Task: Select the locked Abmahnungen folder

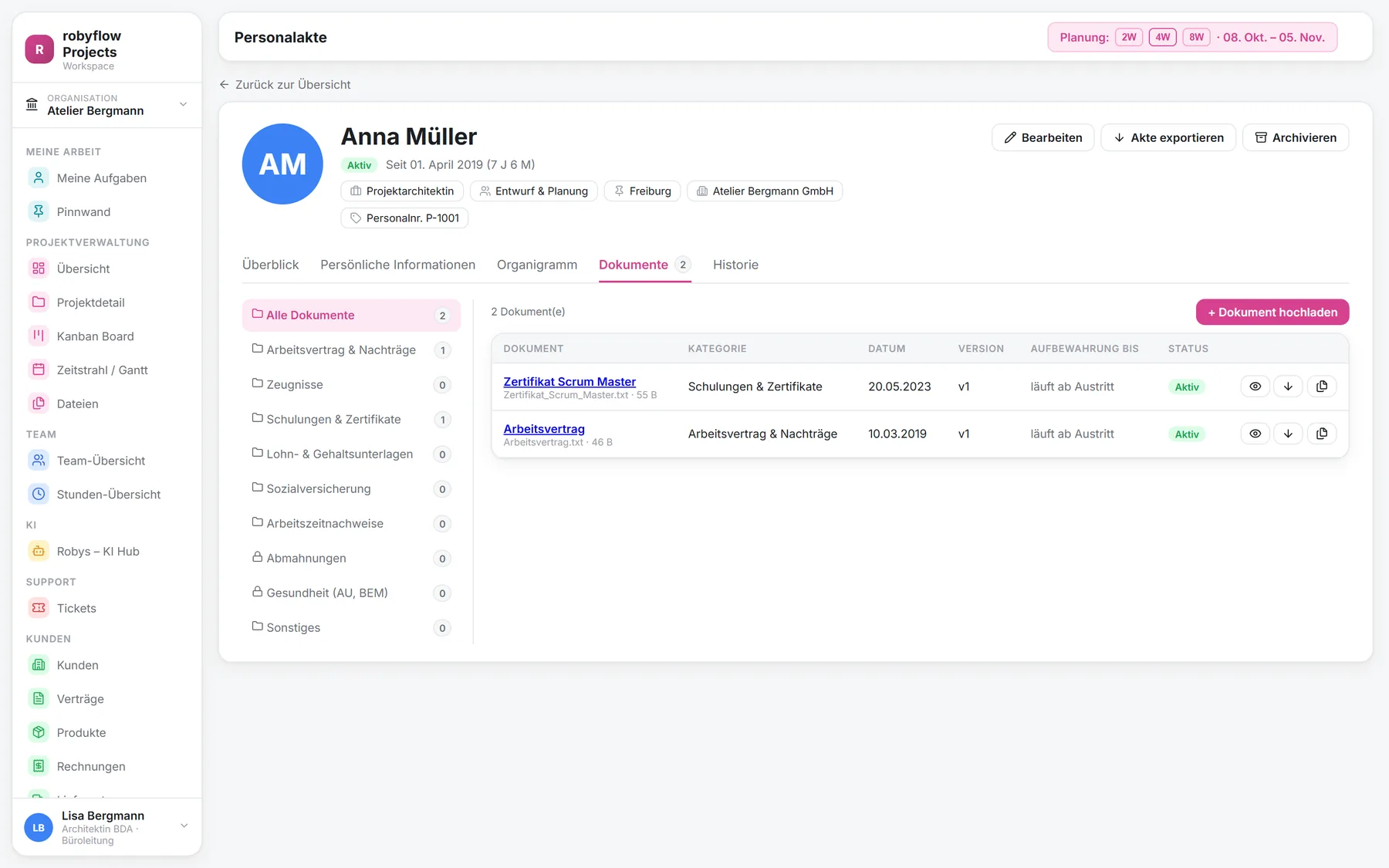Action: 351,559
